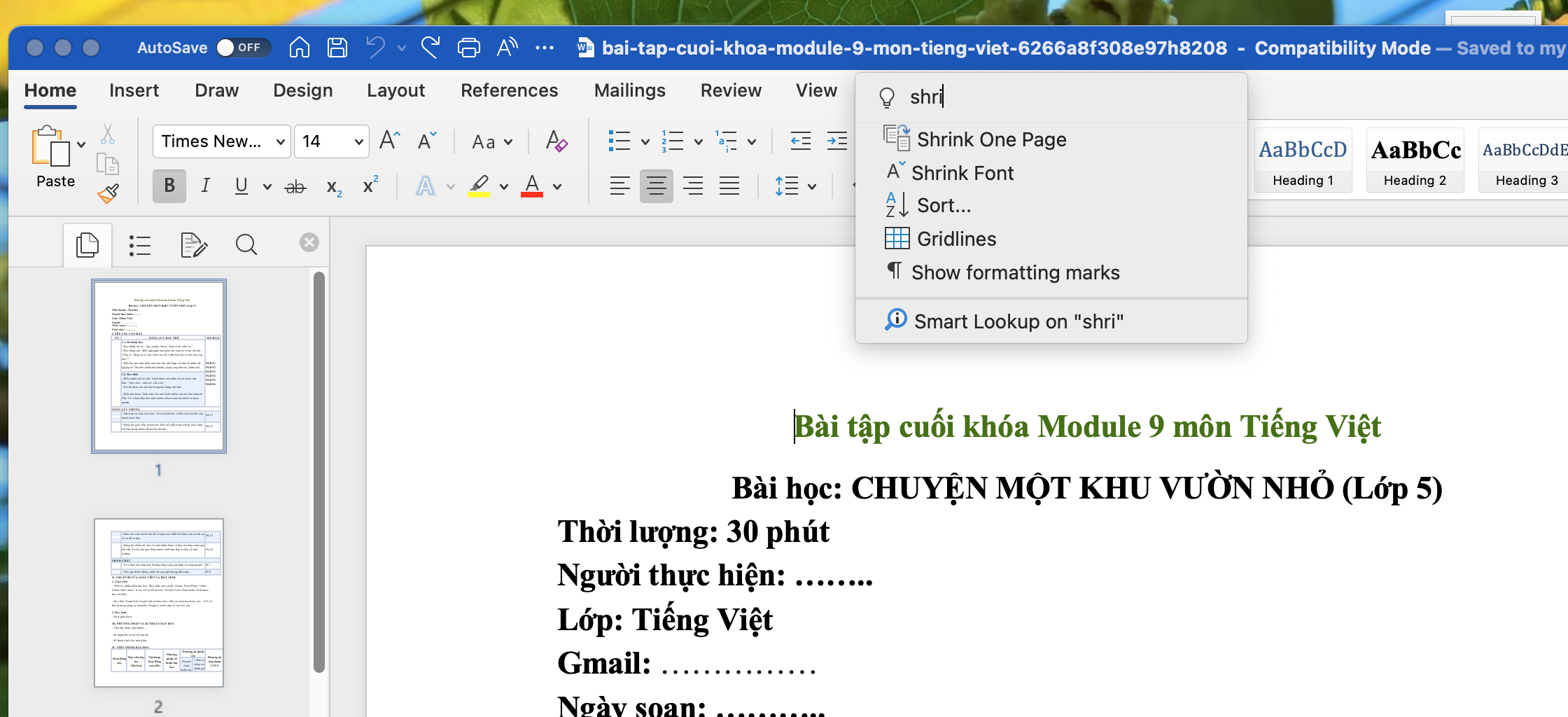Screen dimensions: 1568x717
Task: Decrease font size with shrink icon
Action: coord(427,141)
